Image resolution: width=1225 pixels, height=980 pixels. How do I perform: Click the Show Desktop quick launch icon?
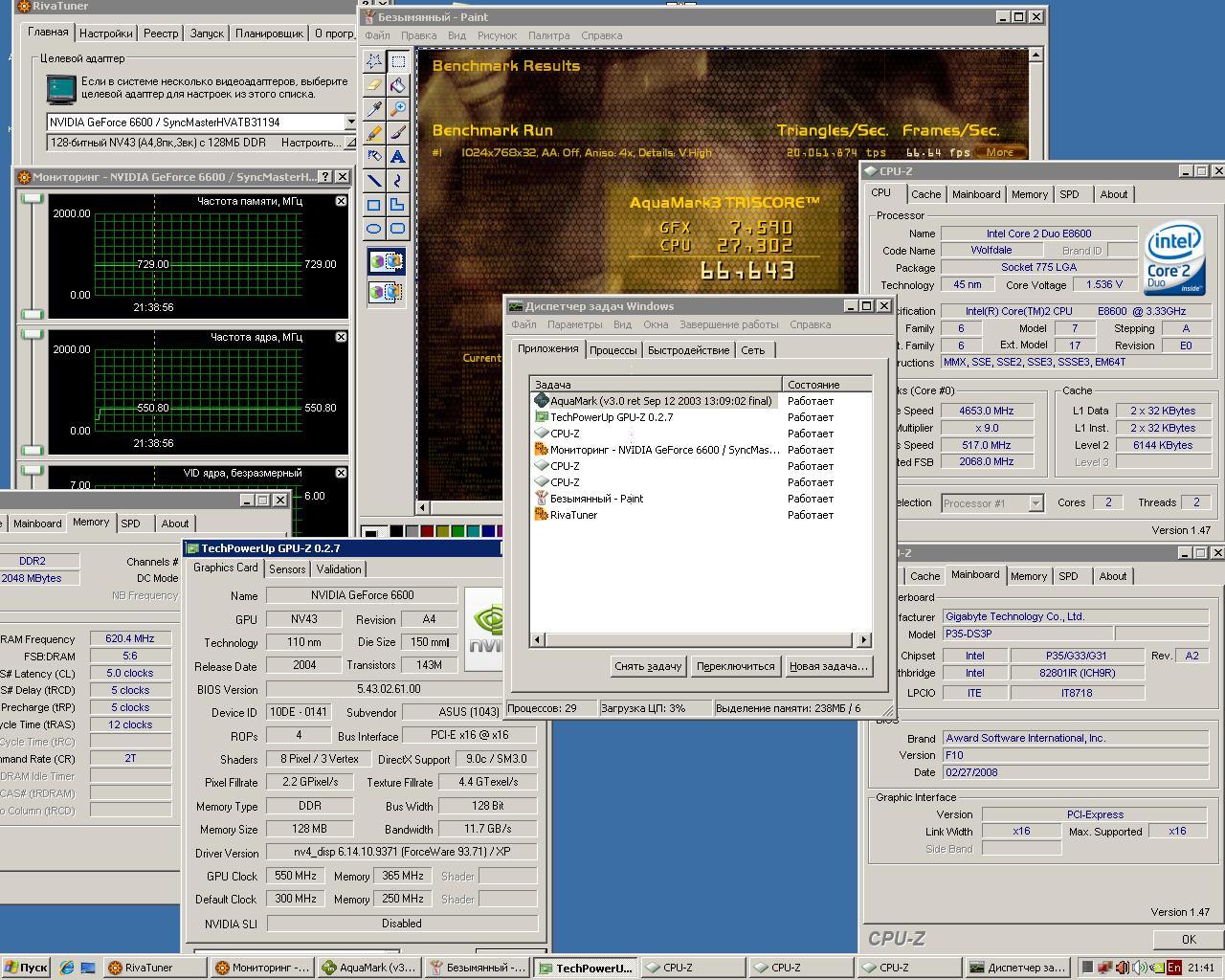pos(88,968)
